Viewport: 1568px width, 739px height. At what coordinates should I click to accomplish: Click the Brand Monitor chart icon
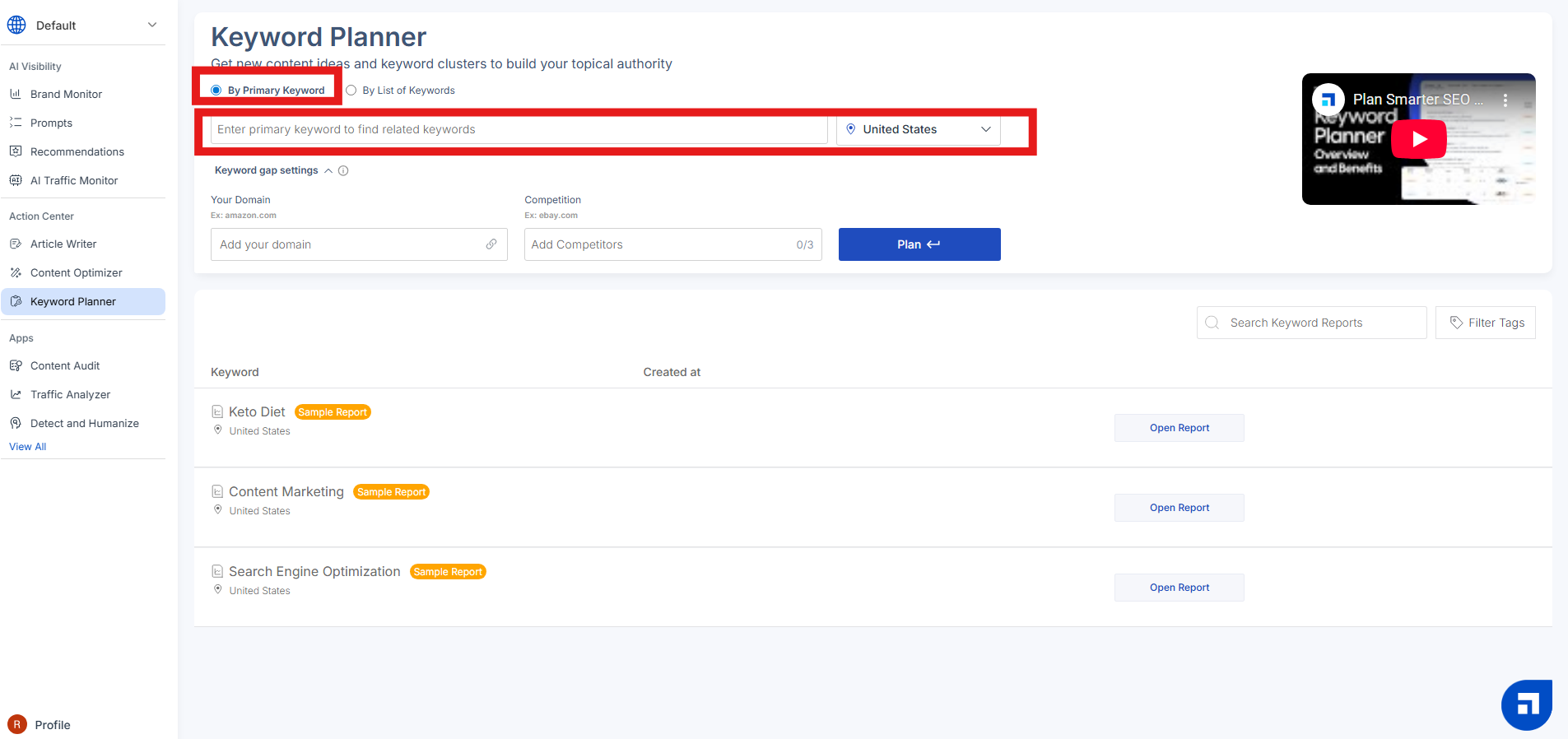click(x=16, y=94)
